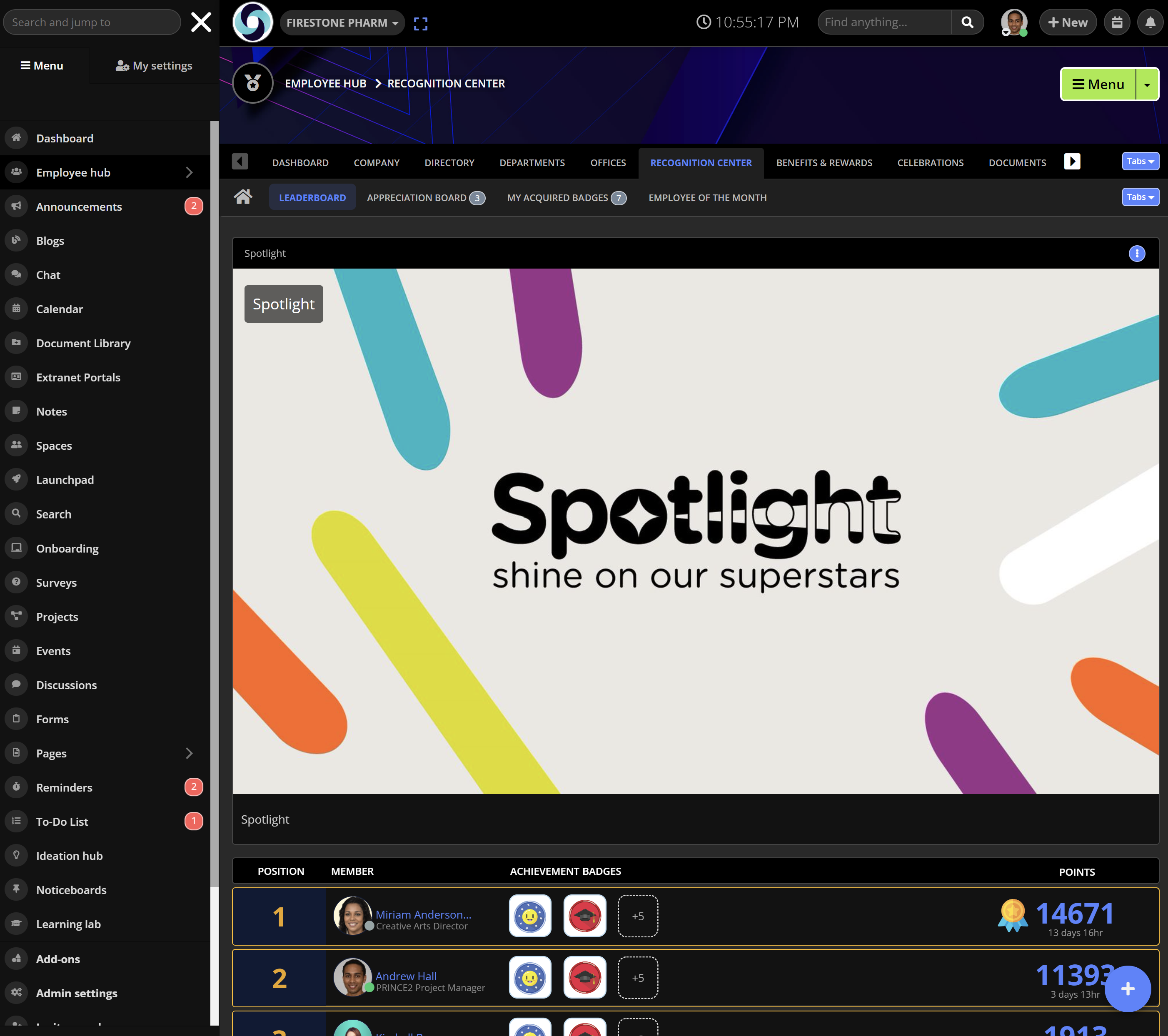
Task: Open the calendar icon in top bar
Action: pyautogui.click(x=1117, y=23)
